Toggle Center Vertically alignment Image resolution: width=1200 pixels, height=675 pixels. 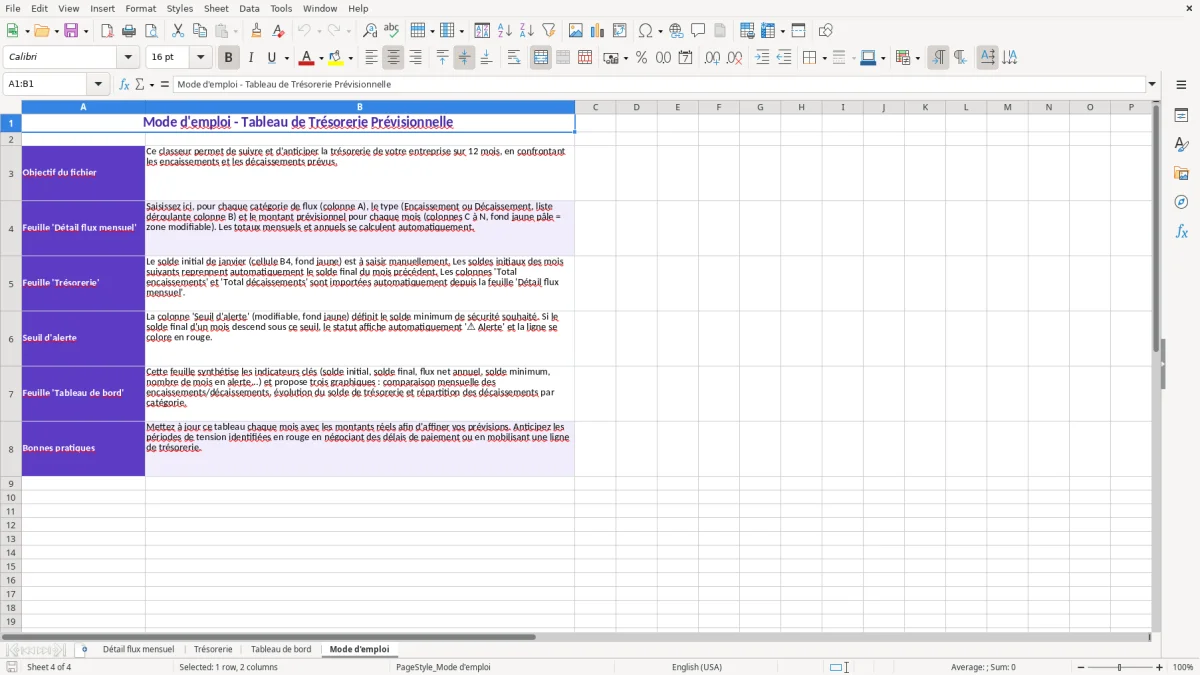coord(464,58)
